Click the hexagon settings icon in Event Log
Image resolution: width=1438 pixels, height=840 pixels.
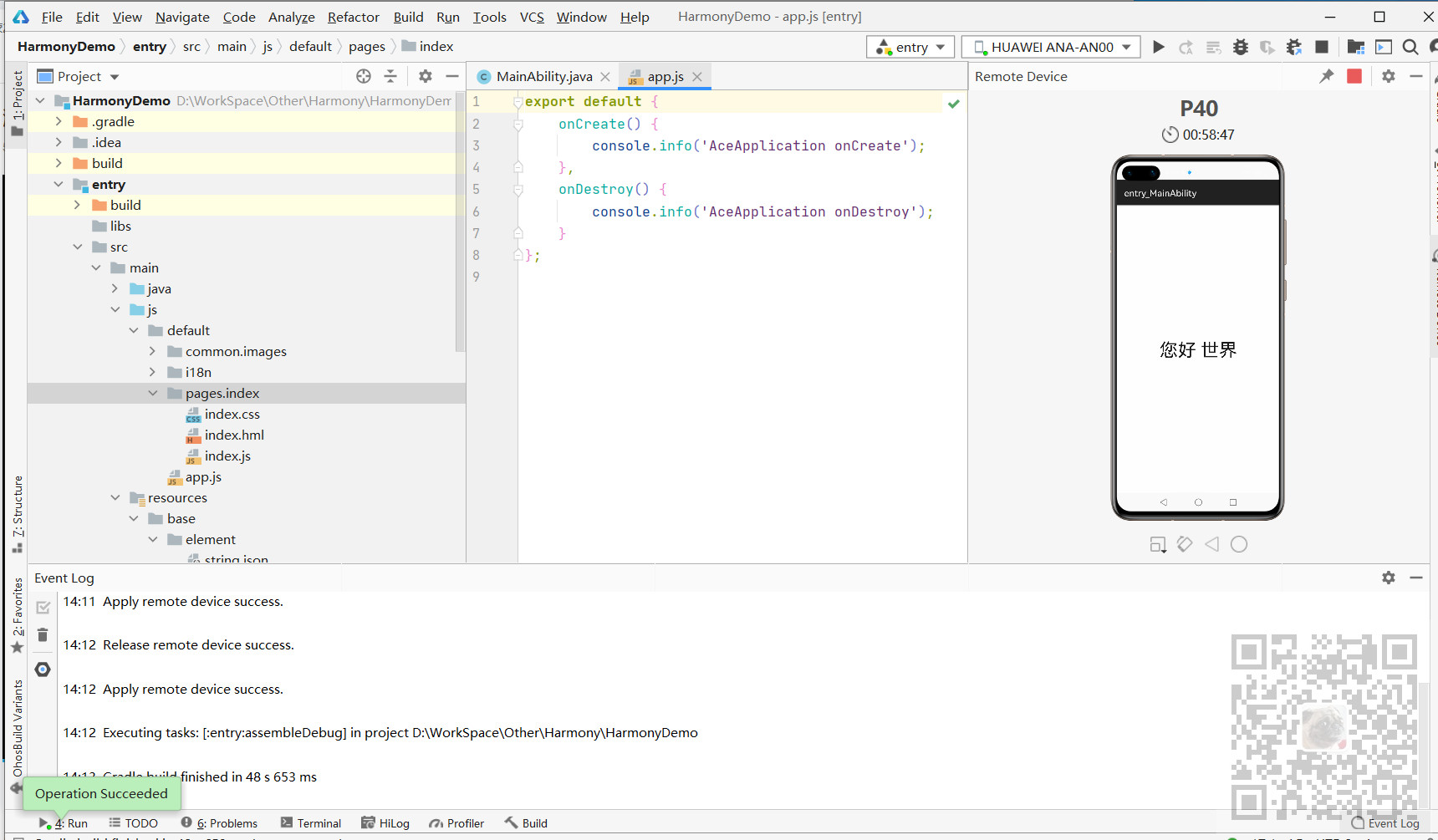coord(43,669)
